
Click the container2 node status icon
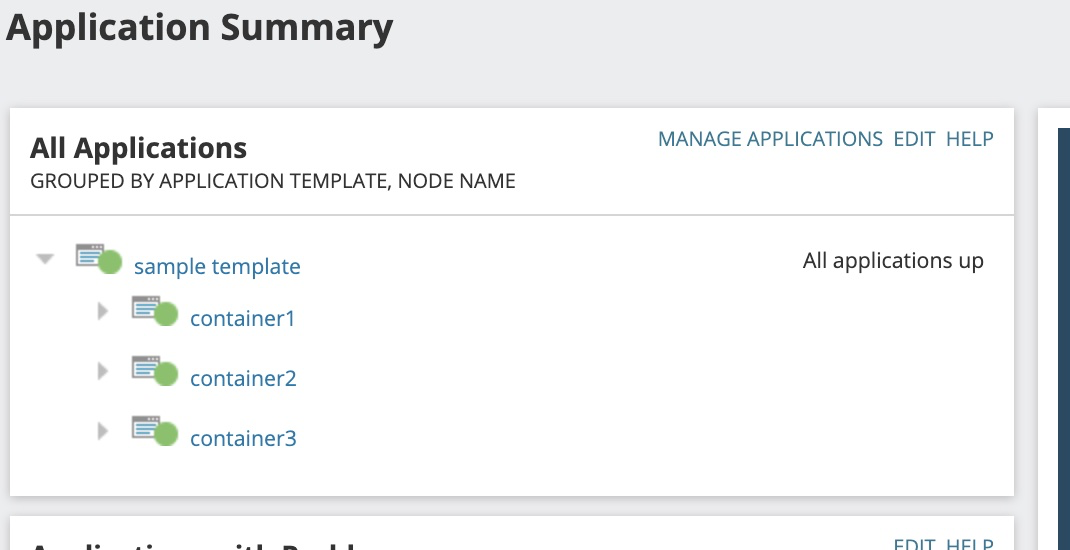(x=154, y=370)
